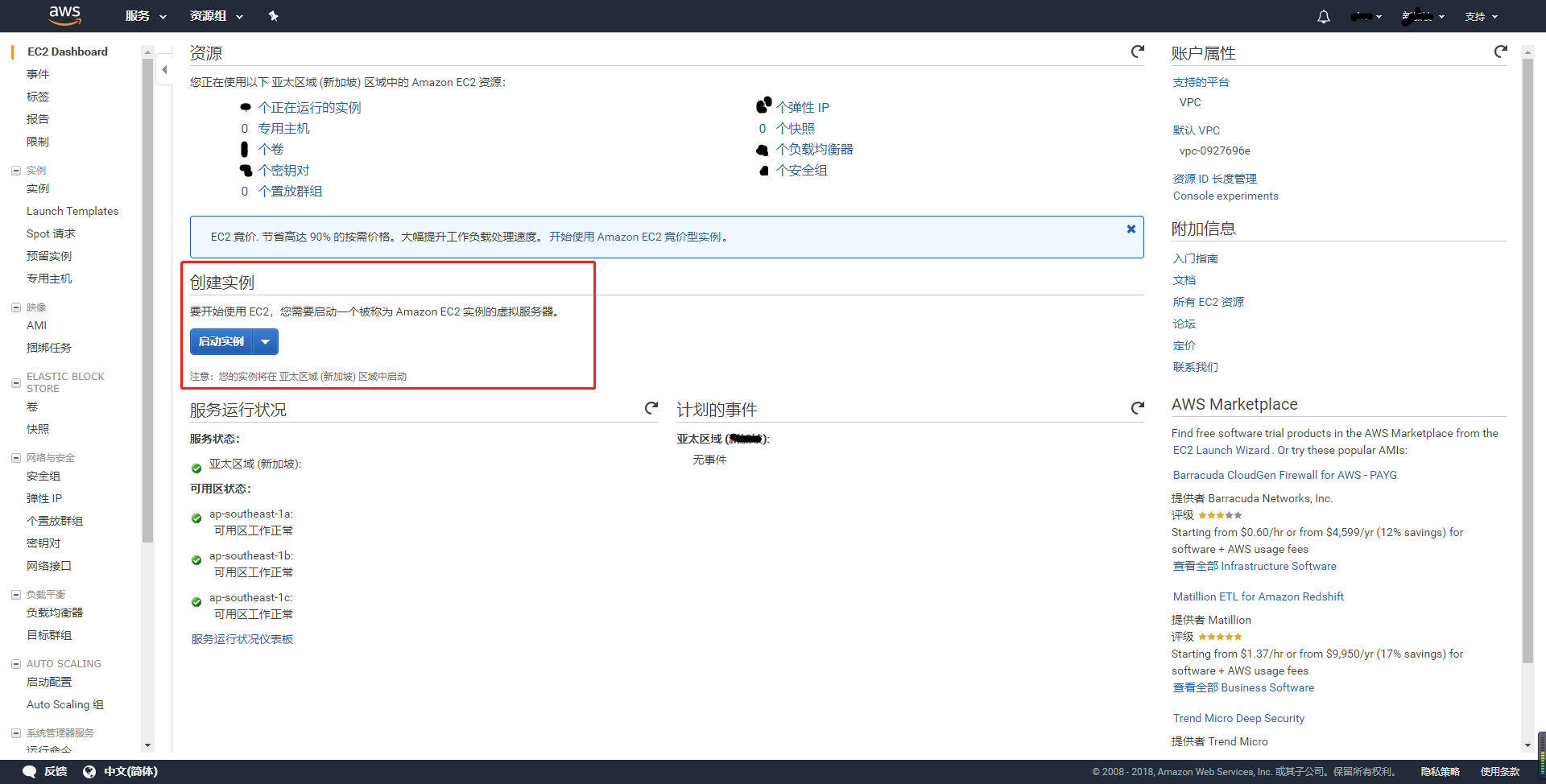Open the account name dropdown in top bar
1546x784 pixels.
[1366, 16]
